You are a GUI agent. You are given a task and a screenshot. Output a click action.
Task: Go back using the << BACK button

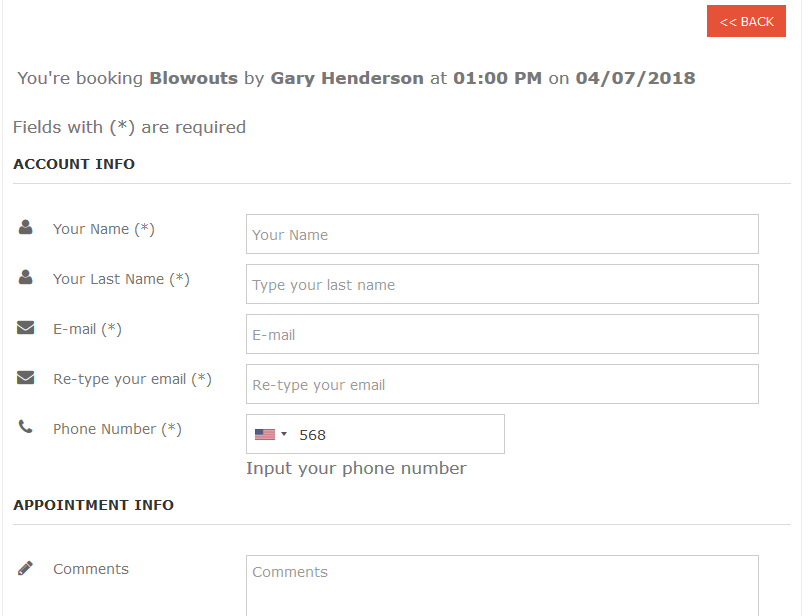pos(746,21)
